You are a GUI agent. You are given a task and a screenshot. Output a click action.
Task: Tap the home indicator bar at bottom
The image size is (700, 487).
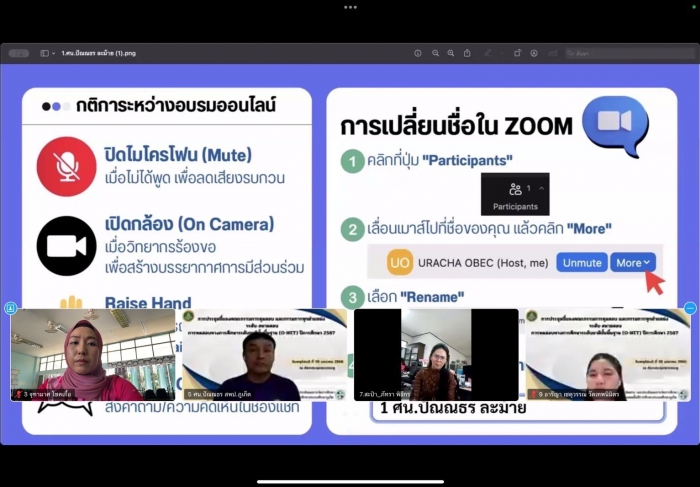coord(350,482)
